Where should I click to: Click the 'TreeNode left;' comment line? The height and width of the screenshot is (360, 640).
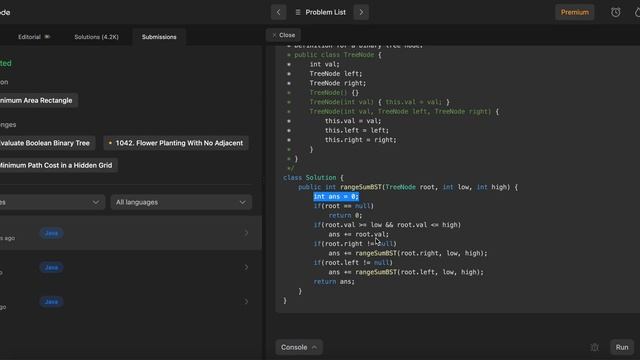336,73
